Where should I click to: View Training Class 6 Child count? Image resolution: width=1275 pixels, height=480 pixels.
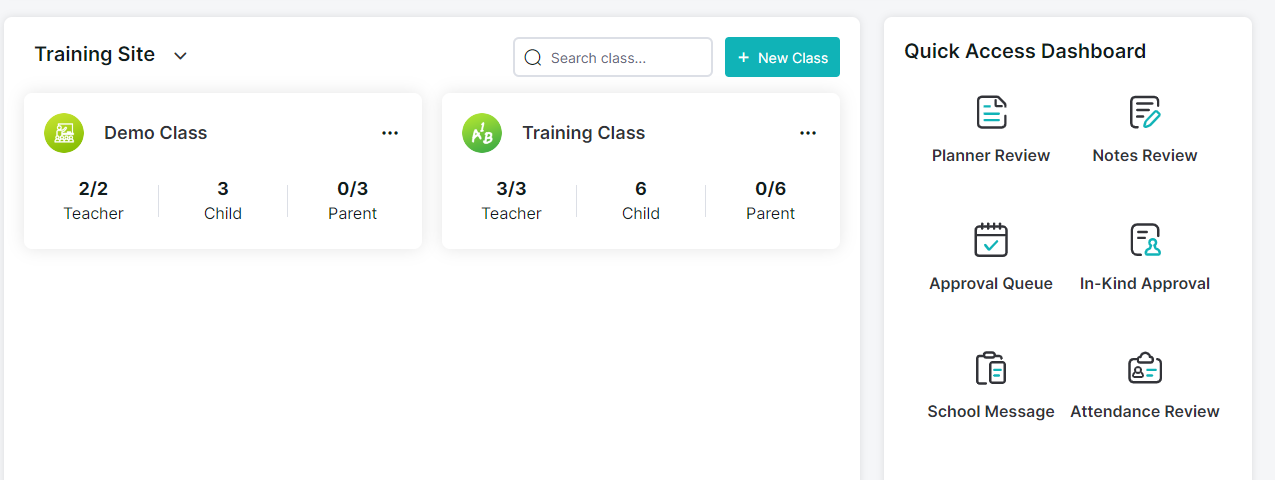[641, 200]
